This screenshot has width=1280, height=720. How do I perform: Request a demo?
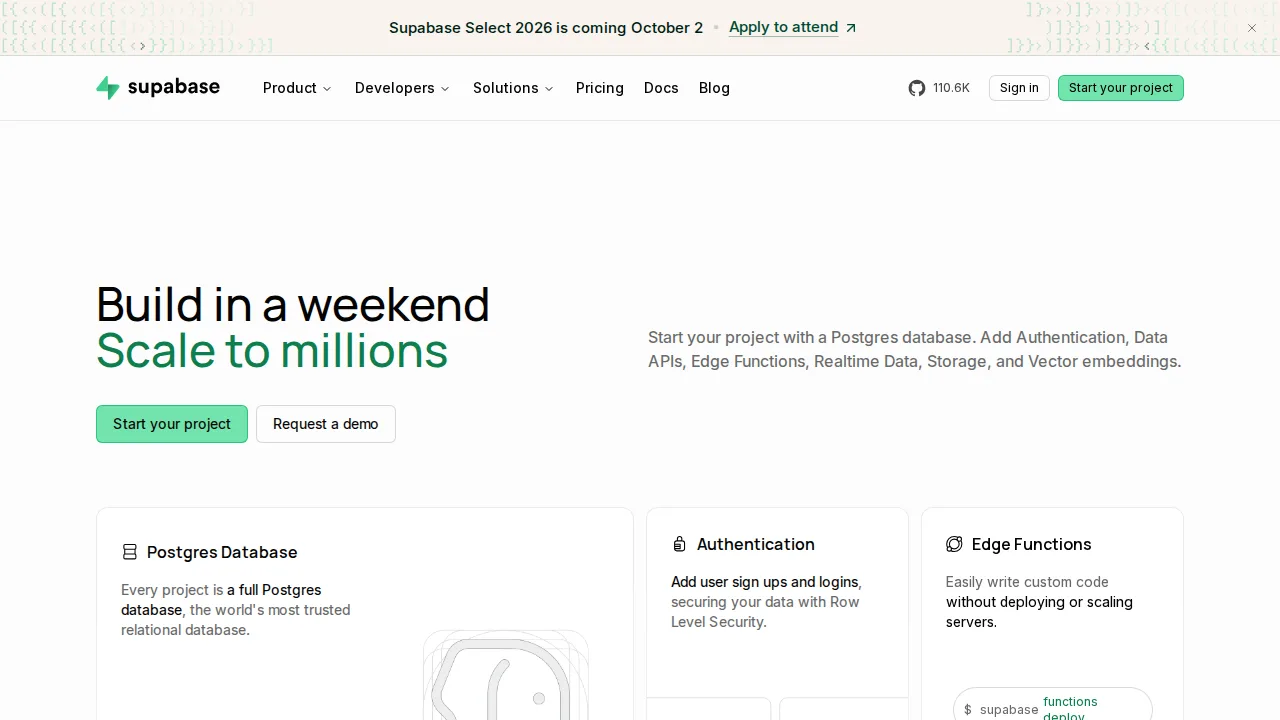326,424
